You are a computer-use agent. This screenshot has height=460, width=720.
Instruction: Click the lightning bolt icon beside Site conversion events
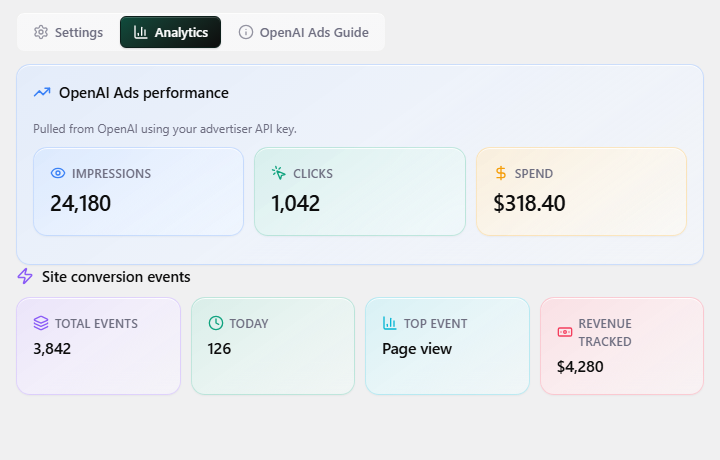[x=25, y=276]
